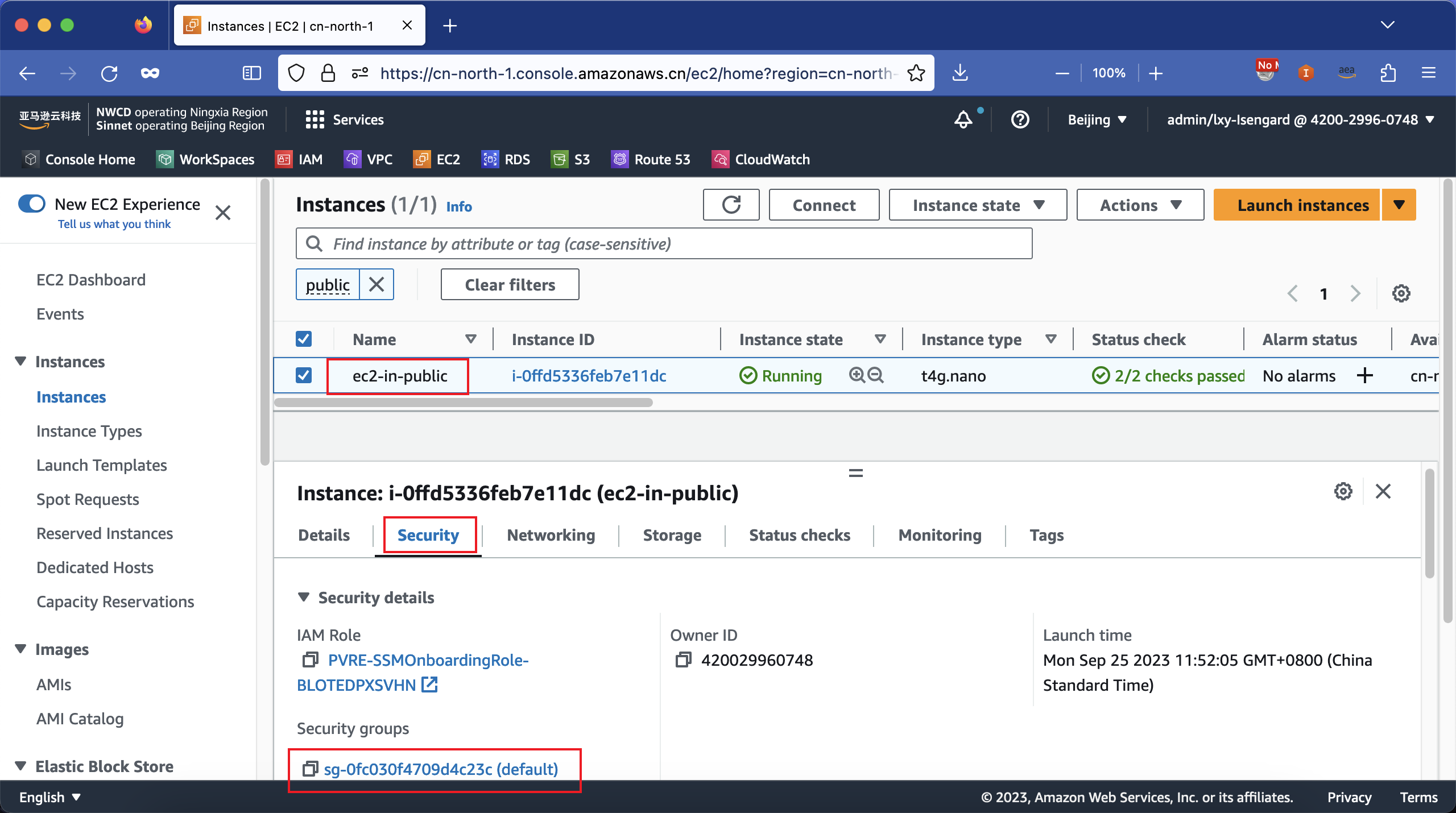
Task: Open the Services grid menu
Action: [x=345, y=119]
